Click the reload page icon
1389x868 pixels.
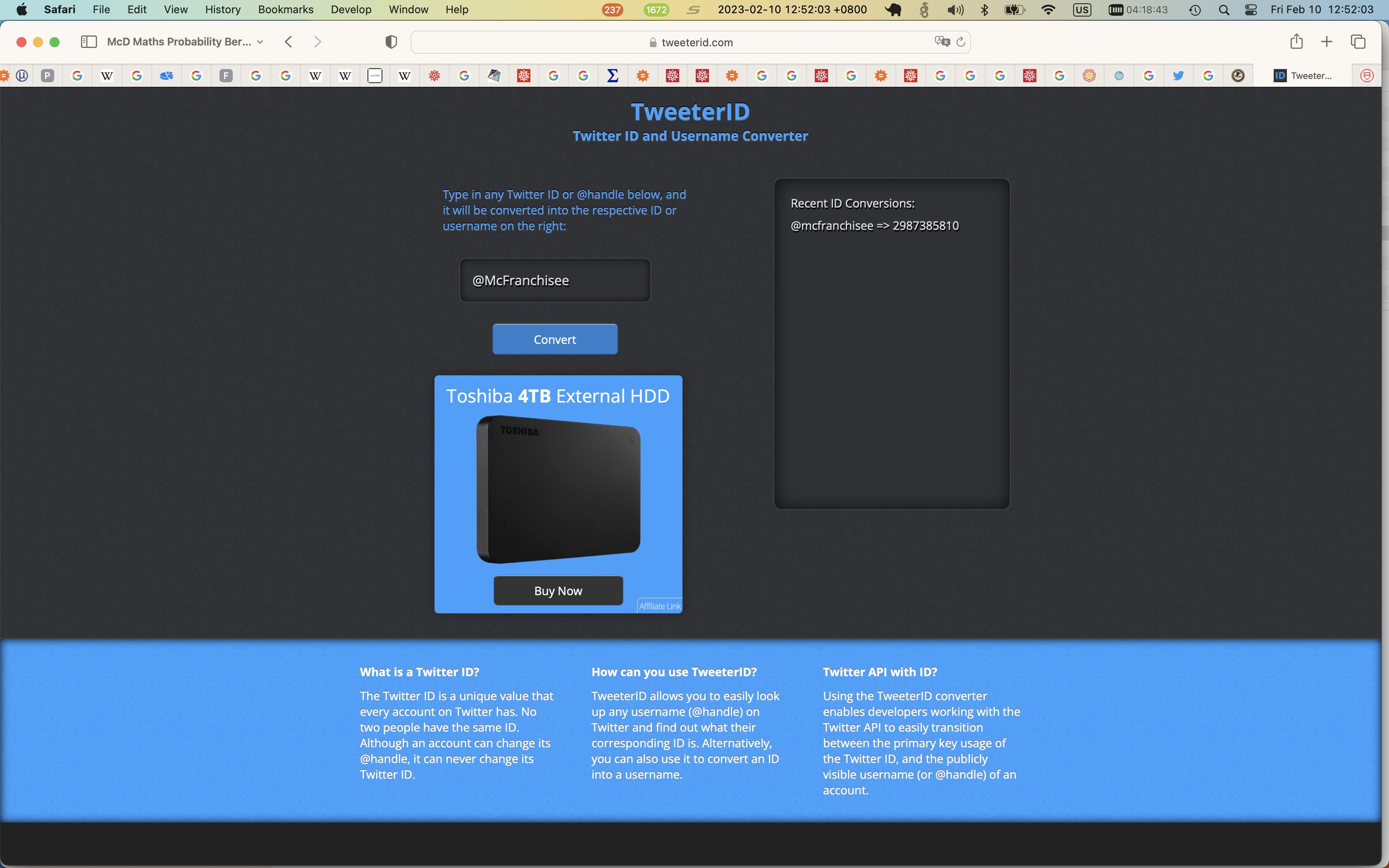coord(961,42)
